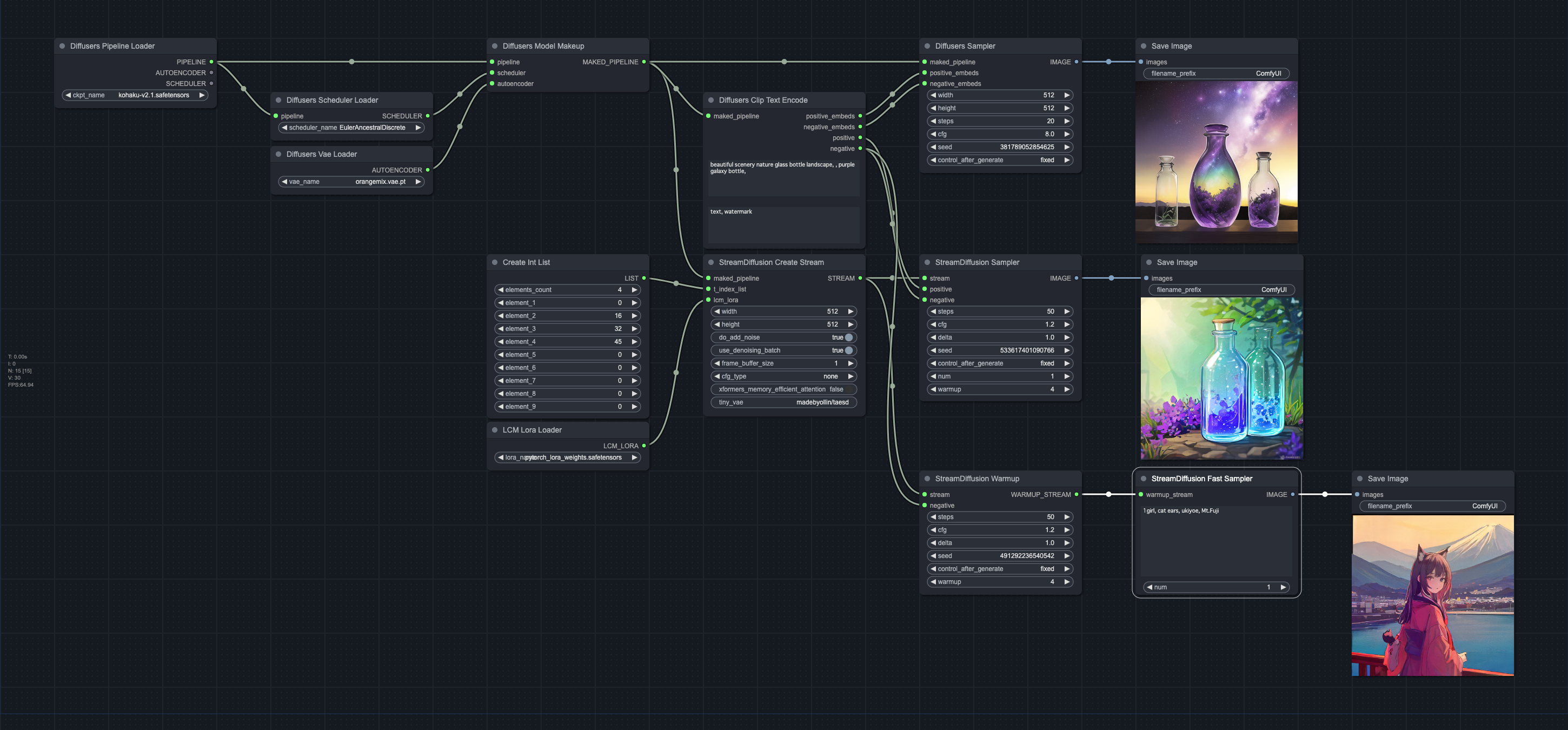Click the Diffusers Clip Text Encode title
Viewport: 1568px width, 730px height.
click(763, 100)
